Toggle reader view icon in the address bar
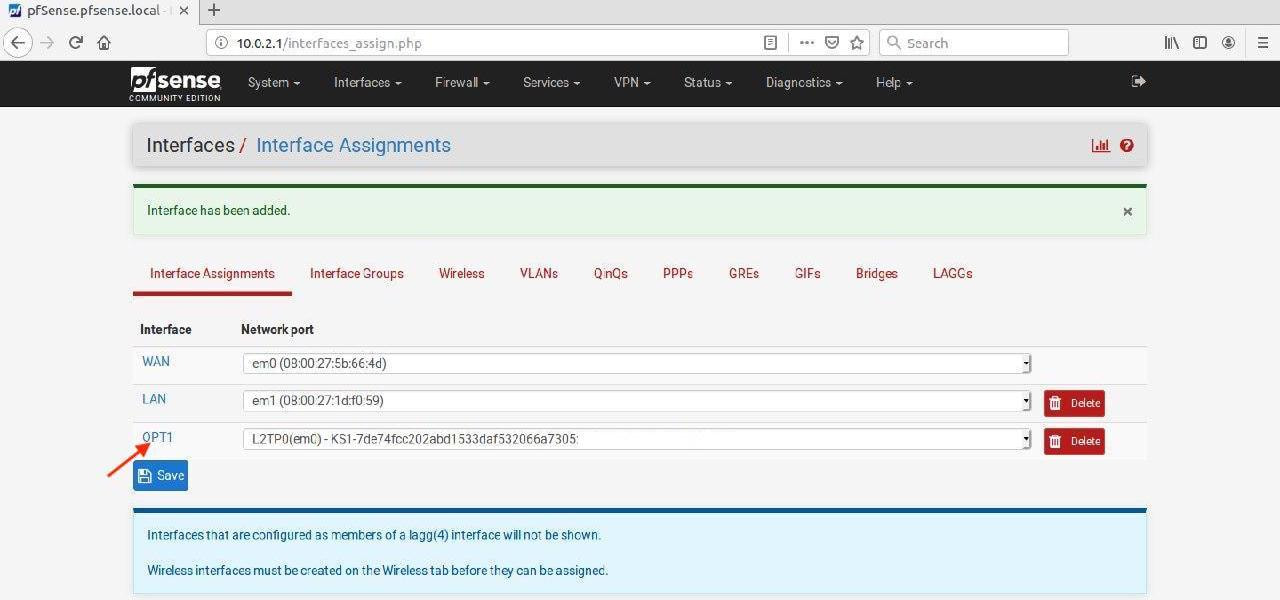1280x600 pixels. 770,43
